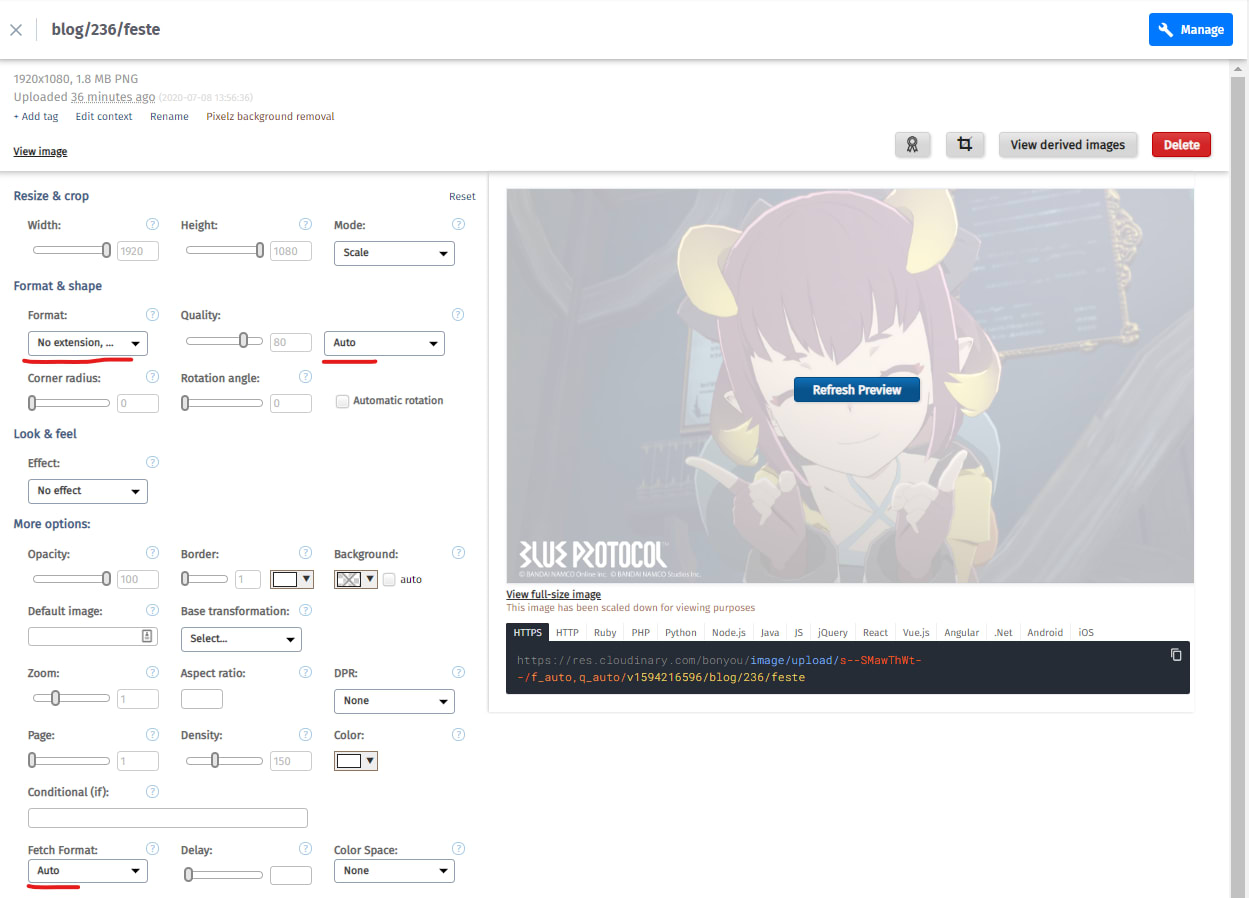The width and height of the screenshot is (1249, 898).
Task: Switch to the Node.js code tab
Action: point(728,632)
